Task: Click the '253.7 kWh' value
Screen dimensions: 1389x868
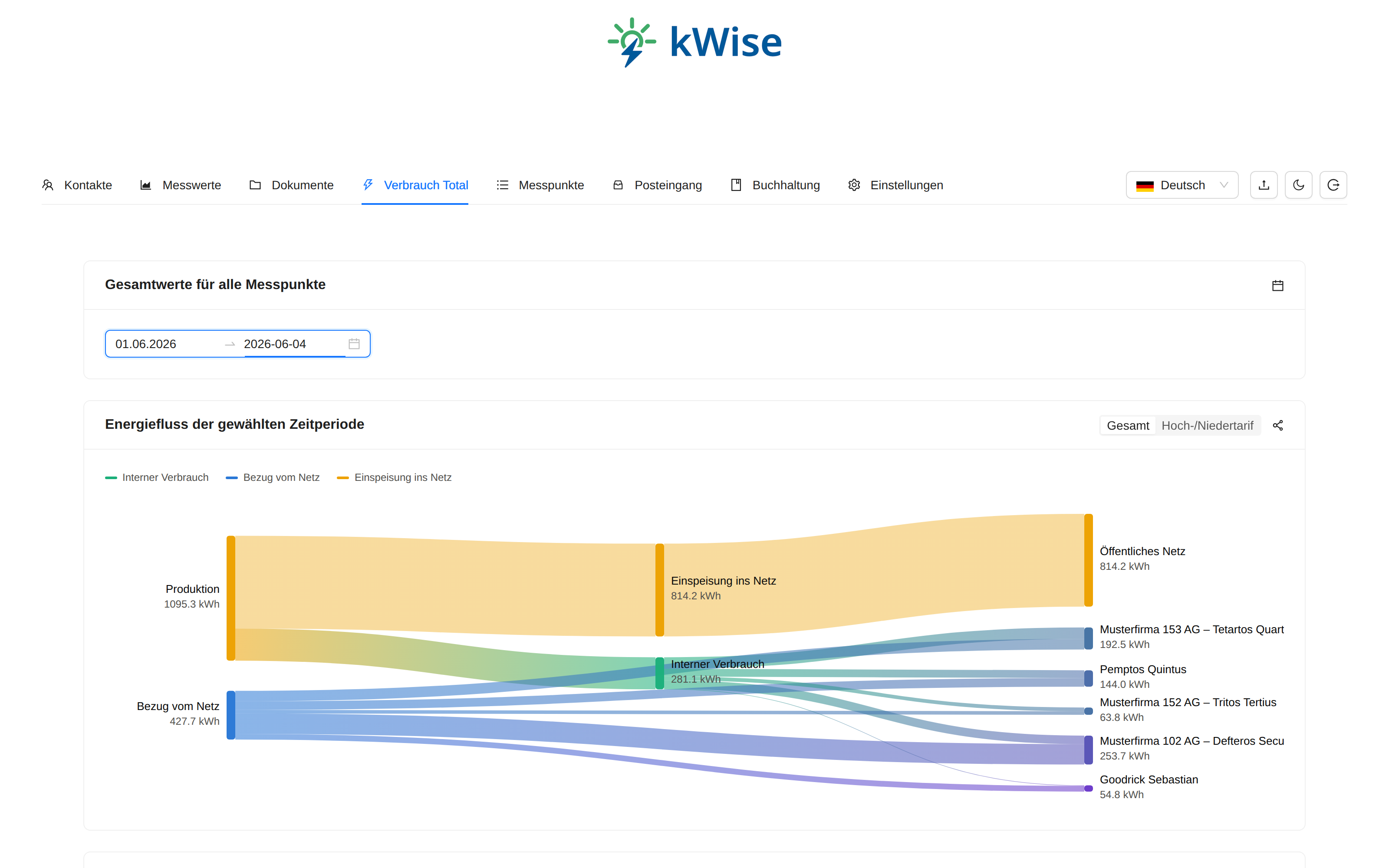Action: pyautogui.click(x=1124, y=756)
